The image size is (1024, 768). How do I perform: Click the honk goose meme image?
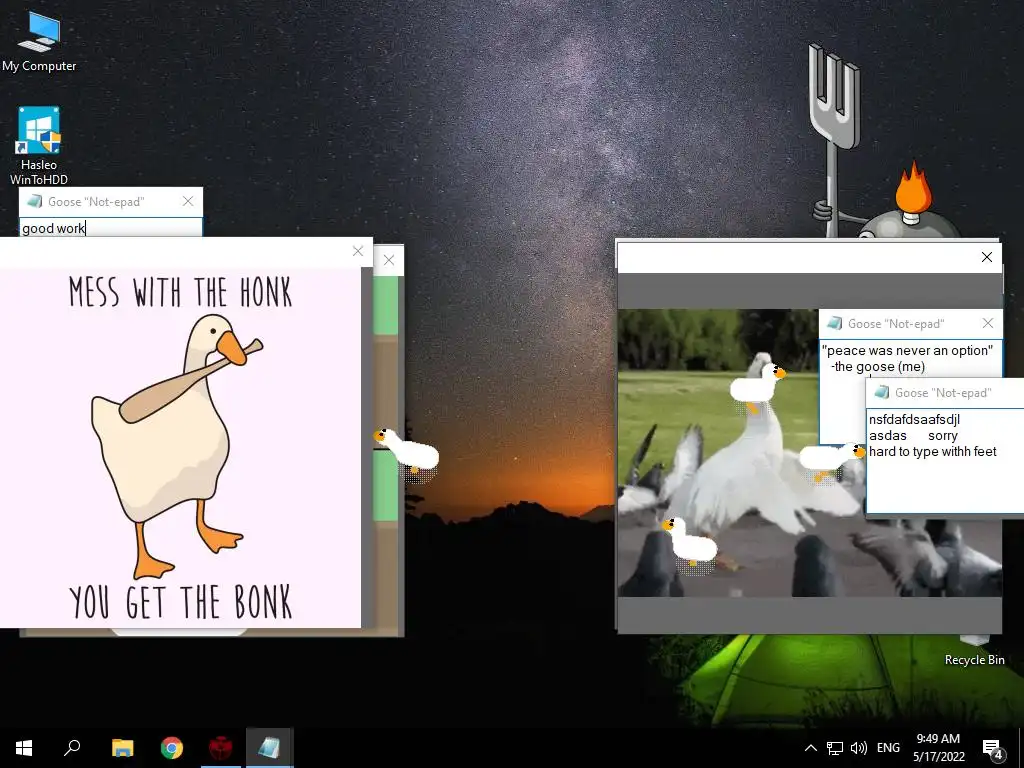tap(180, 447)
